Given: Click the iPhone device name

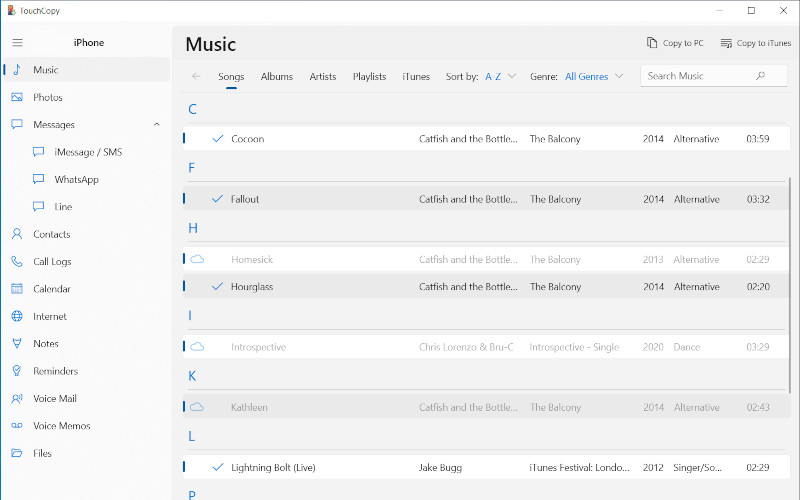Looking at the screenshot, I should [x=89, y=43].
